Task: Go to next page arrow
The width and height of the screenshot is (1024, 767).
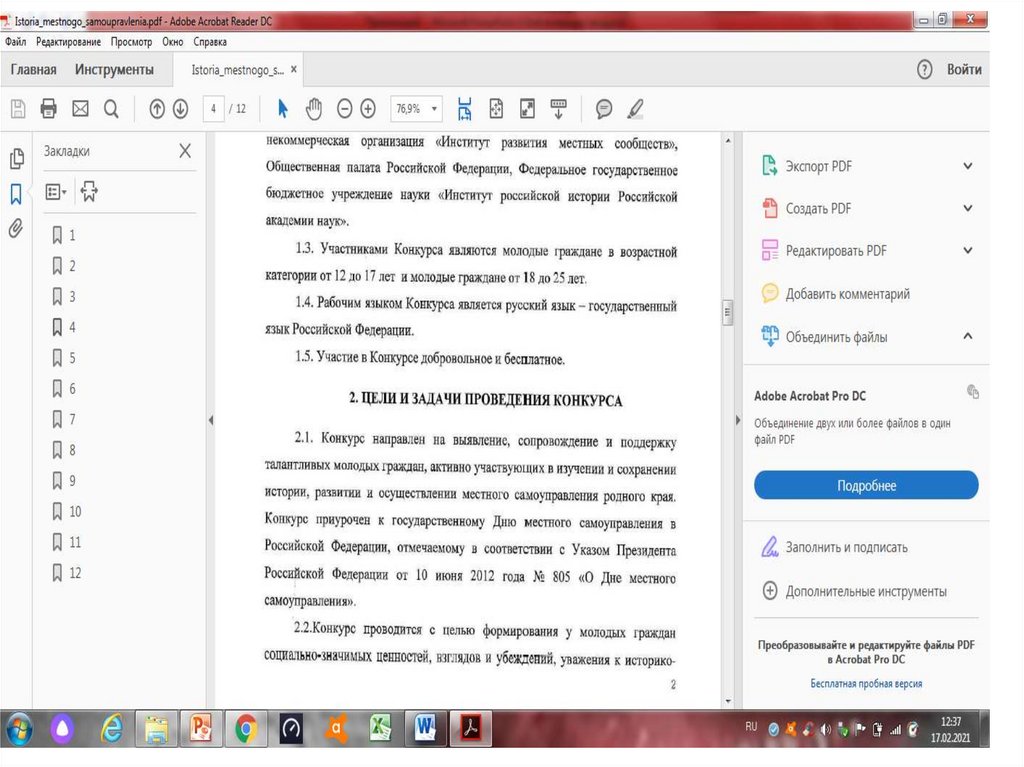Action: point(180,108)
